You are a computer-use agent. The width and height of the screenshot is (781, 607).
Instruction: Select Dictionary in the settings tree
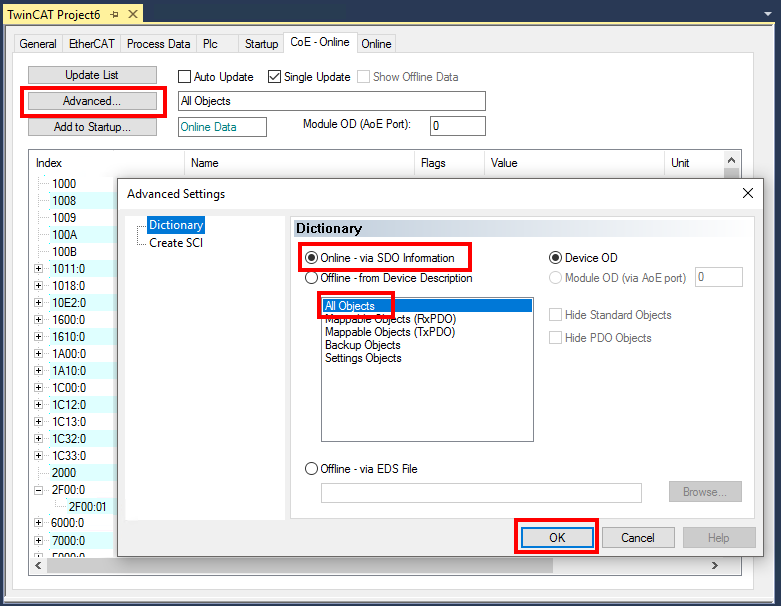click(x=176, y=225)
